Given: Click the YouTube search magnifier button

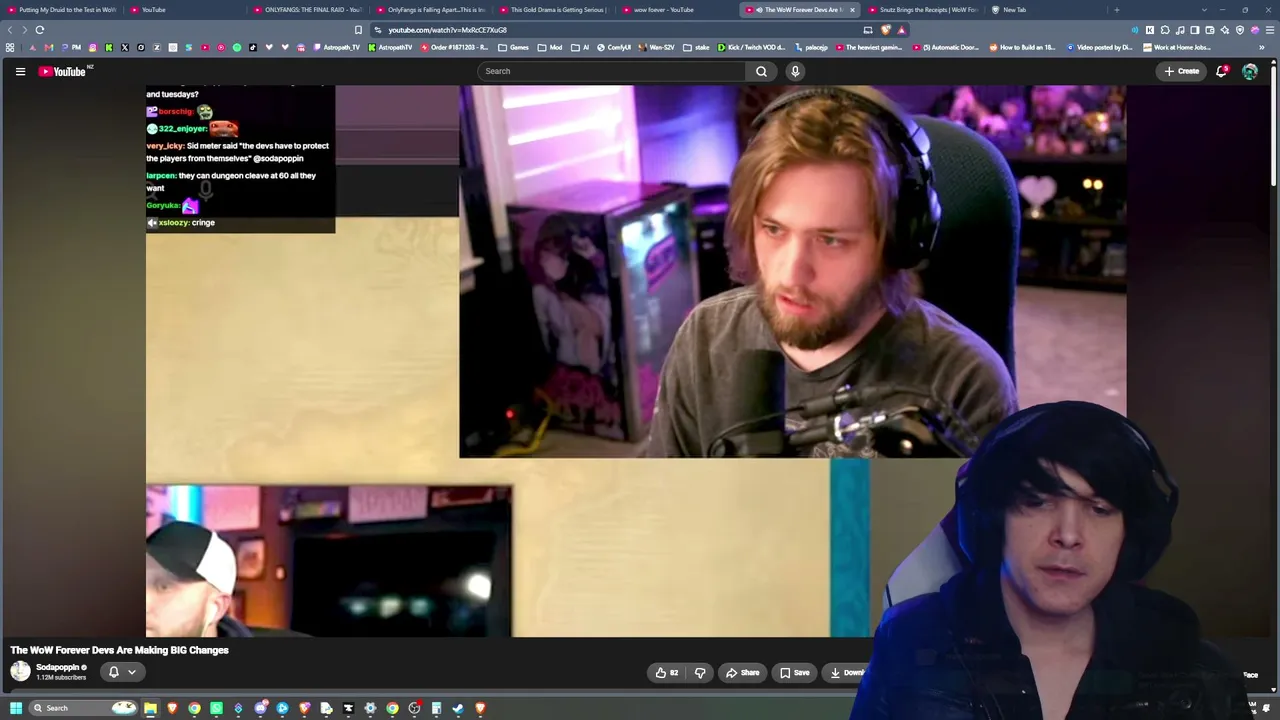Looking at the screenshot, I should point(761,71).
